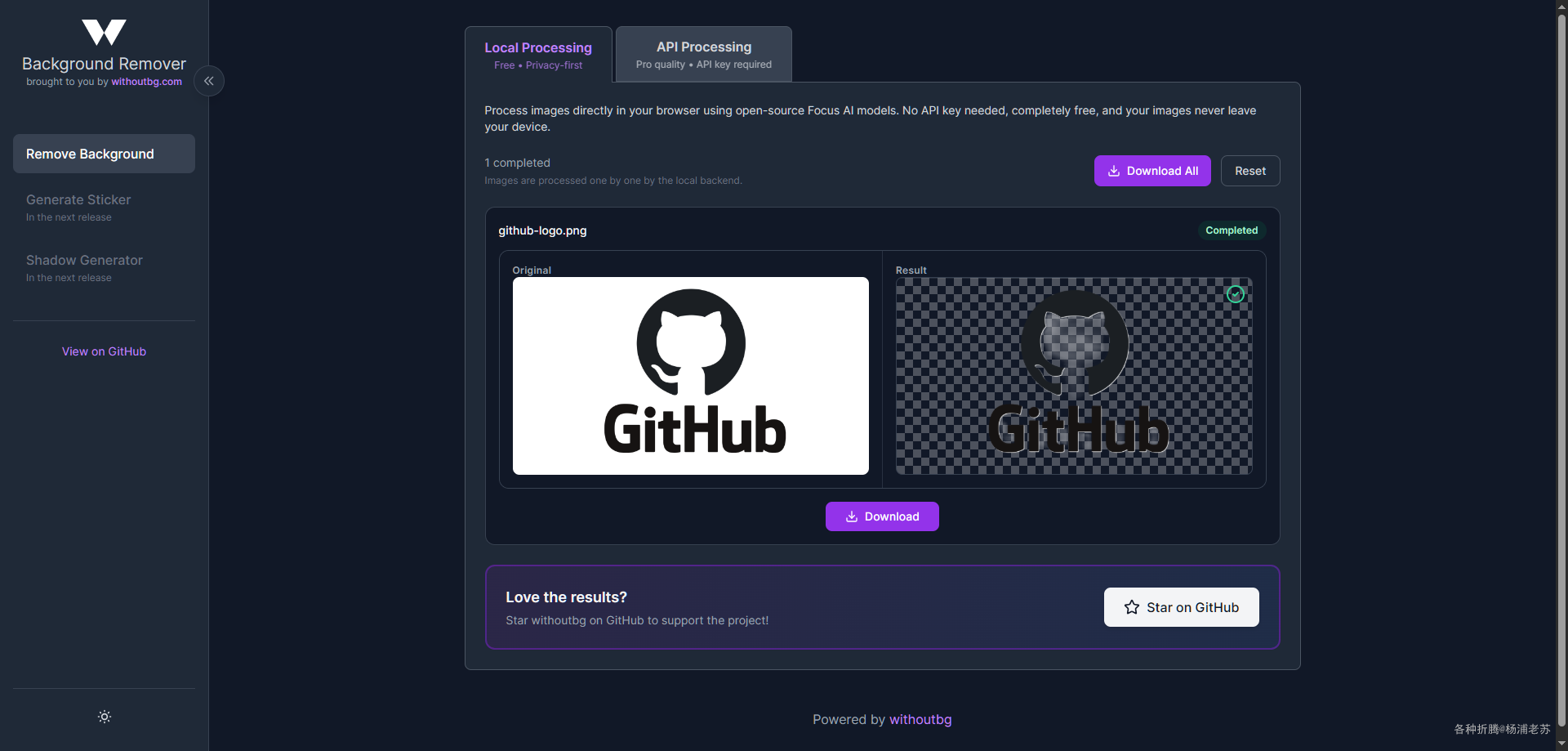Open View on GitHub link

104,351
